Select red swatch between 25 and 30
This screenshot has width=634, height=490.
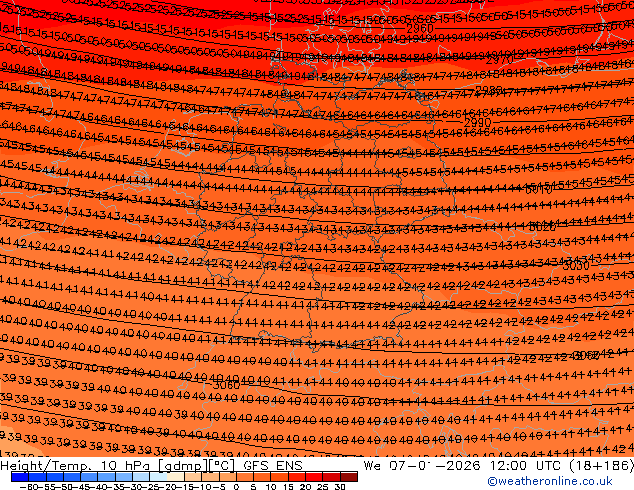(x=332, y=477)
